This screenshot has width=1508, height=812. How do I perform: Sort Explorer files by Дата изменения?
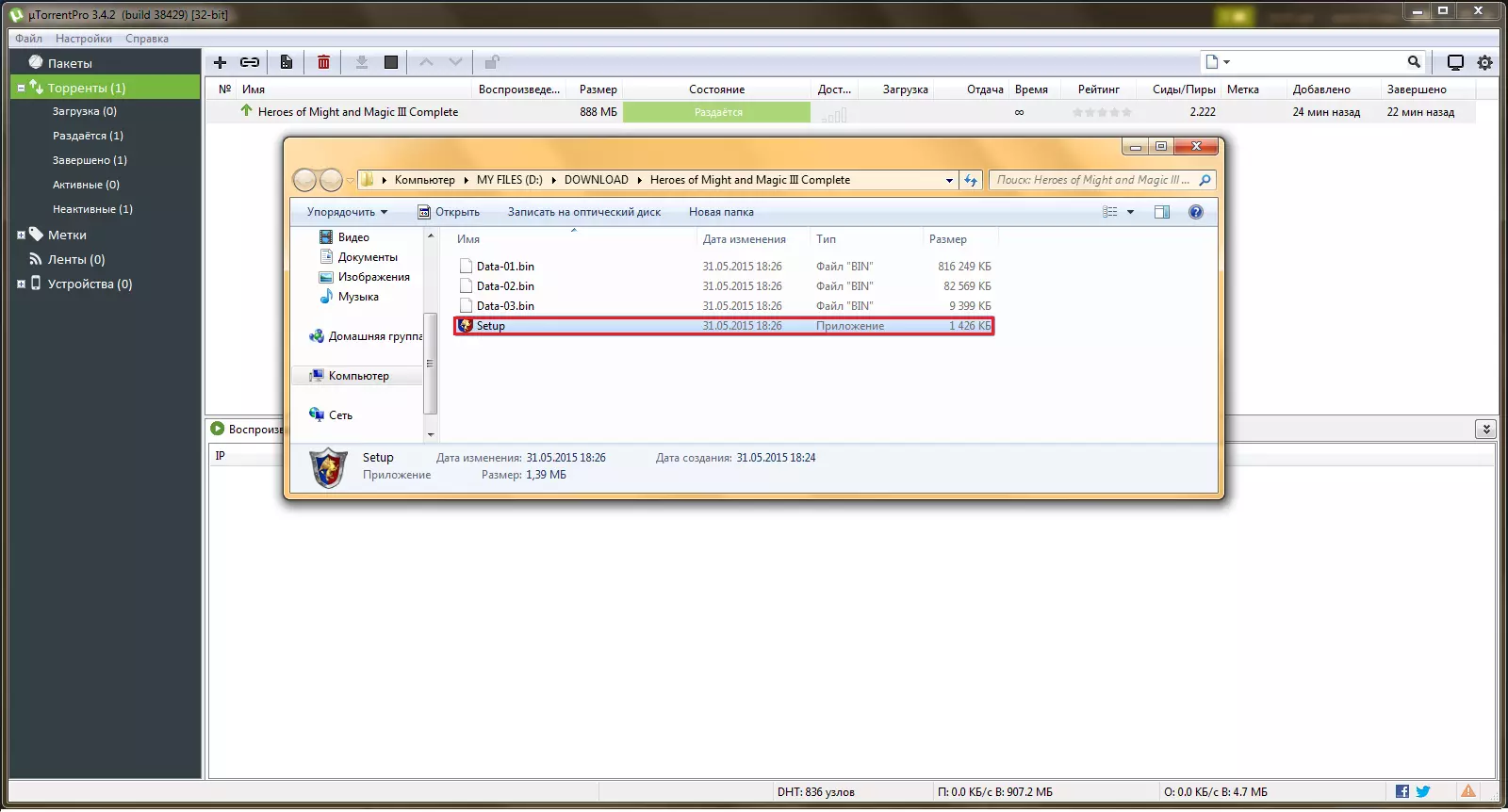744,239
